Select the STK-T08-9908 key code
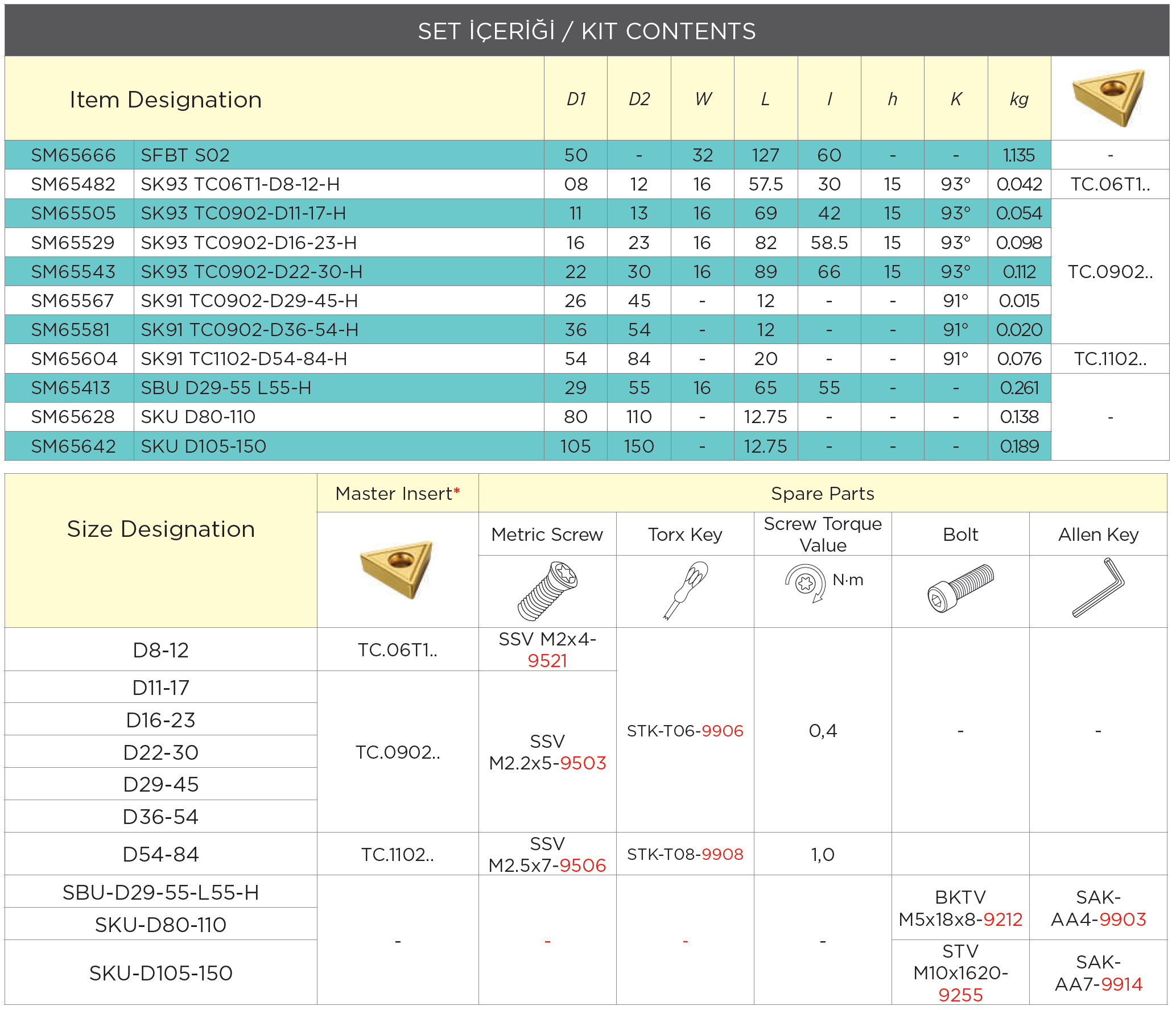Viewport: 1176px width, 1010px height. (x=685, y=854)
